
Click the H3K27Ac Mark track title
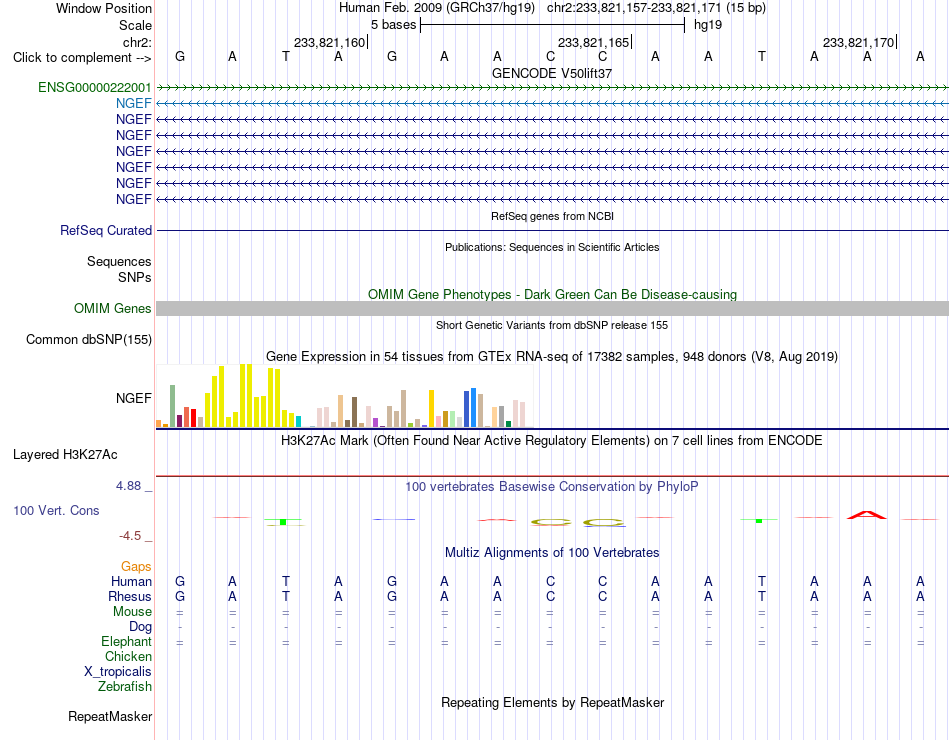[x=552, y=441]
